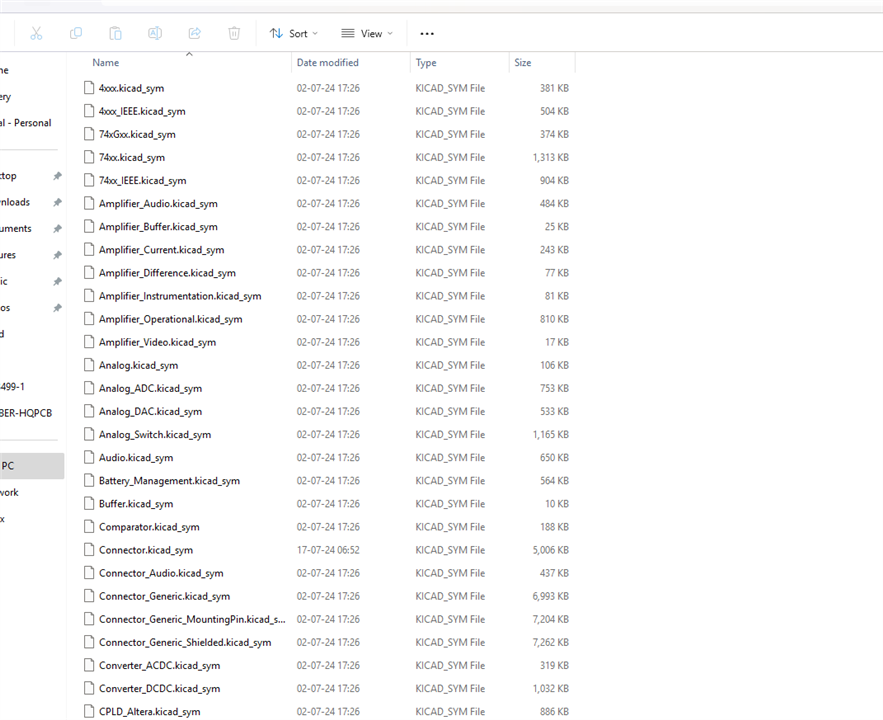Click the Copy icon in toolbar
This screenshot has width=883, height=720.
click(x=76, y=33)
